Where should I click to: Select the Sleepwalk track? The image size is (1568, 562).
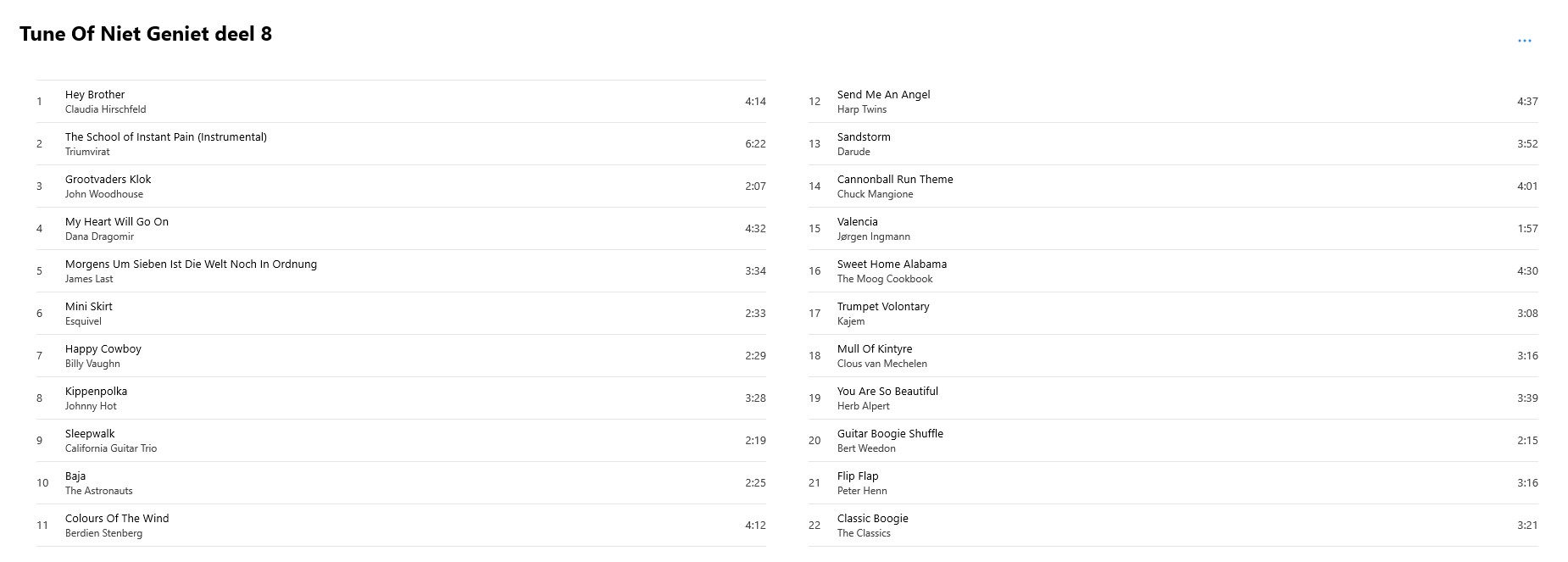click(401, 441)
